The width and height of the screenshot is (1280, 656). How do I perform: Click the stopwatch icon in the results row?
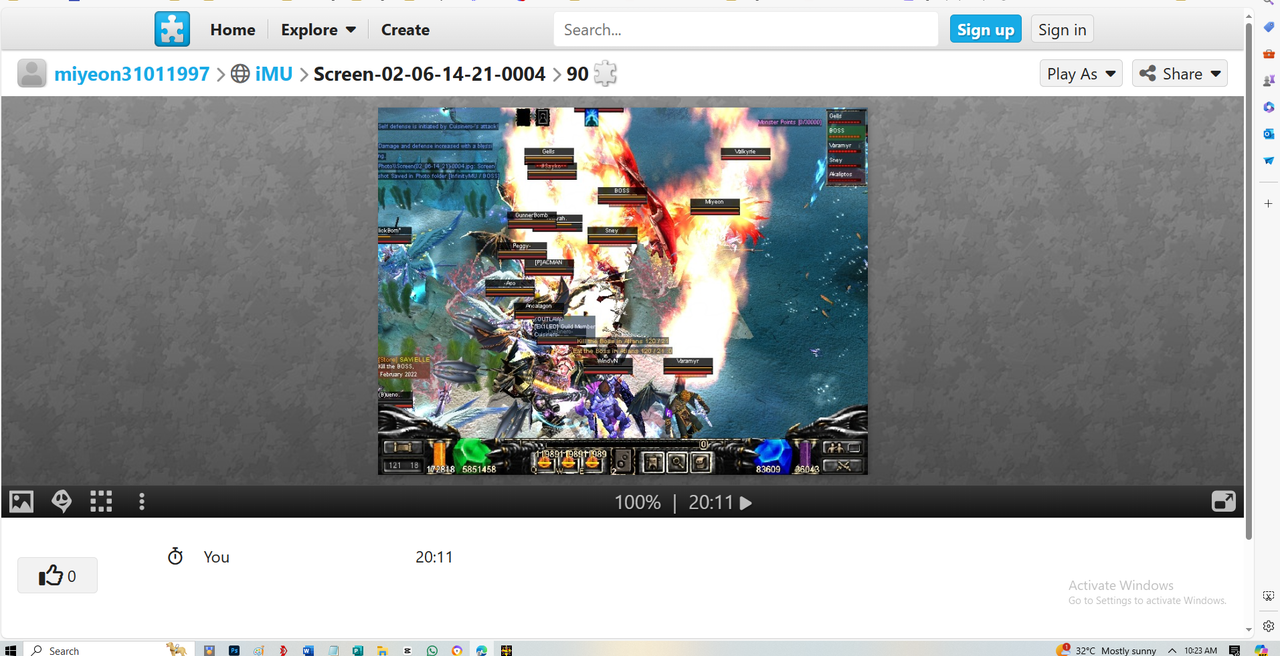click(175, 556)
